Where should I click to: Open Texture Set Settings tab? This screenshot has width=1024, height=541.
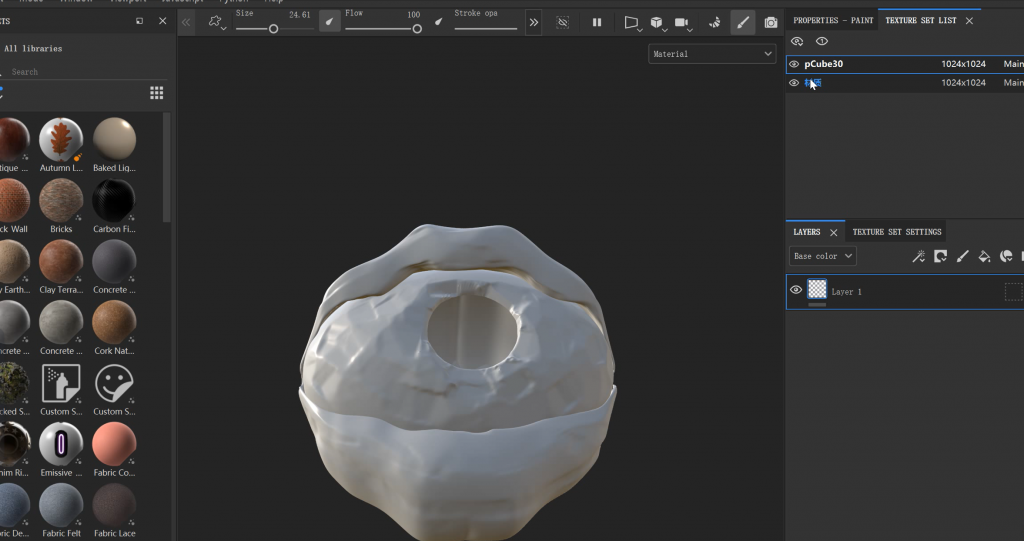pos(897,232)
